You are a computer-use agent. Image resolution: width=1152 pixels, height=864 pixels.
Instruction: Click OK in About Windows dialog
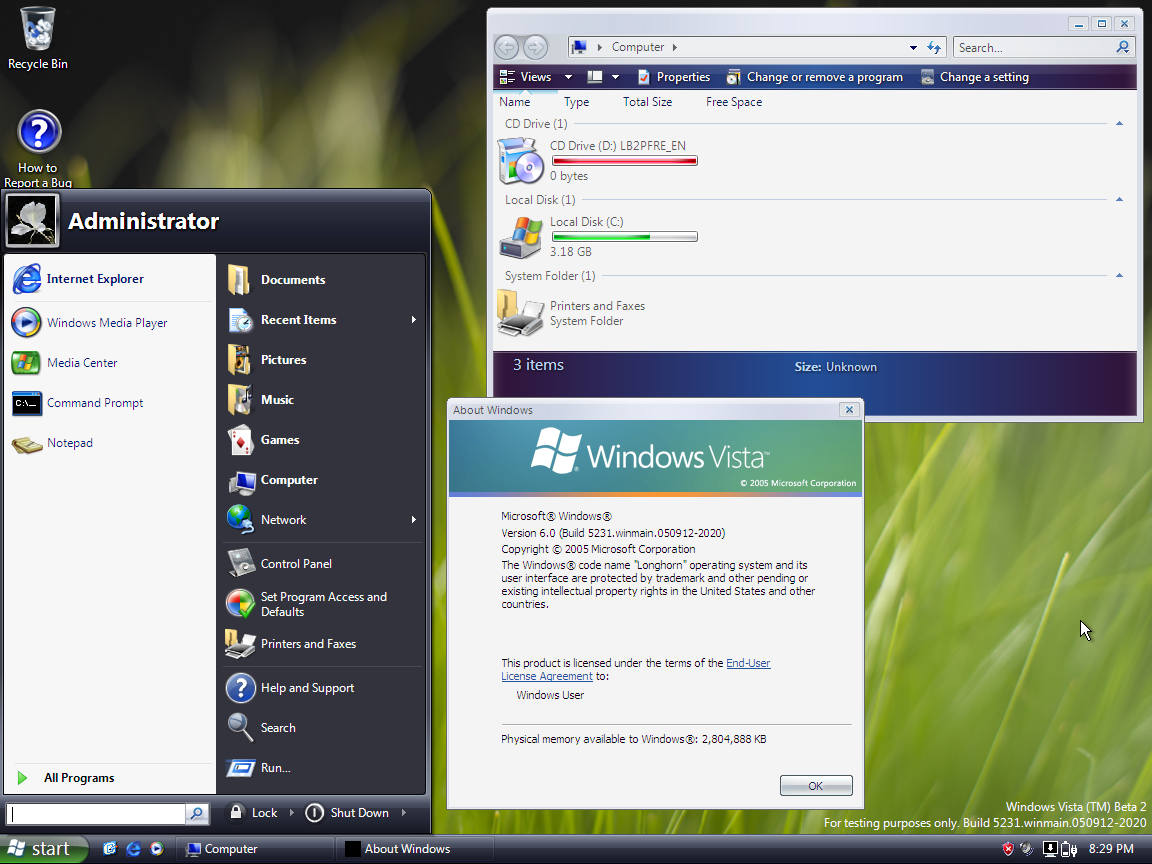click(815, 785)
